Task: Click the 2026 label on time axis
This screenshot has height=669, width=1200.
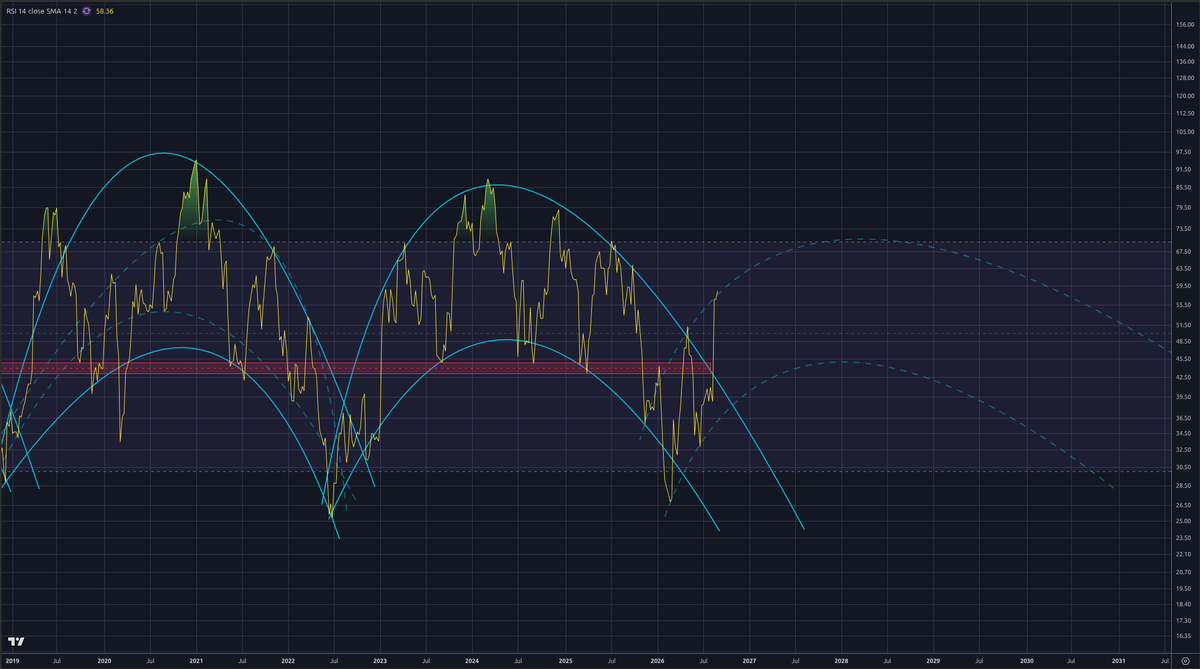Action: [x=657, y=661]
